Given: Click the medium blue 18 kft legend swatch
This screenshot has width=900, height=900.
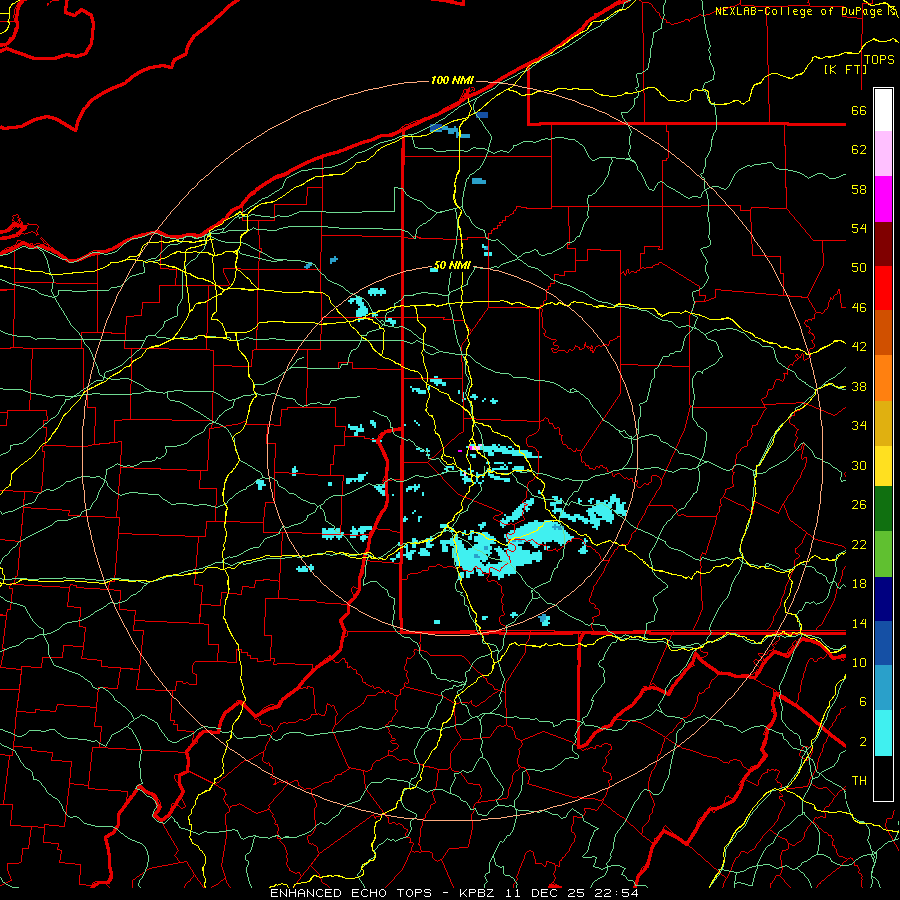Looking at the screenshot, I should (x=883, y=643).
